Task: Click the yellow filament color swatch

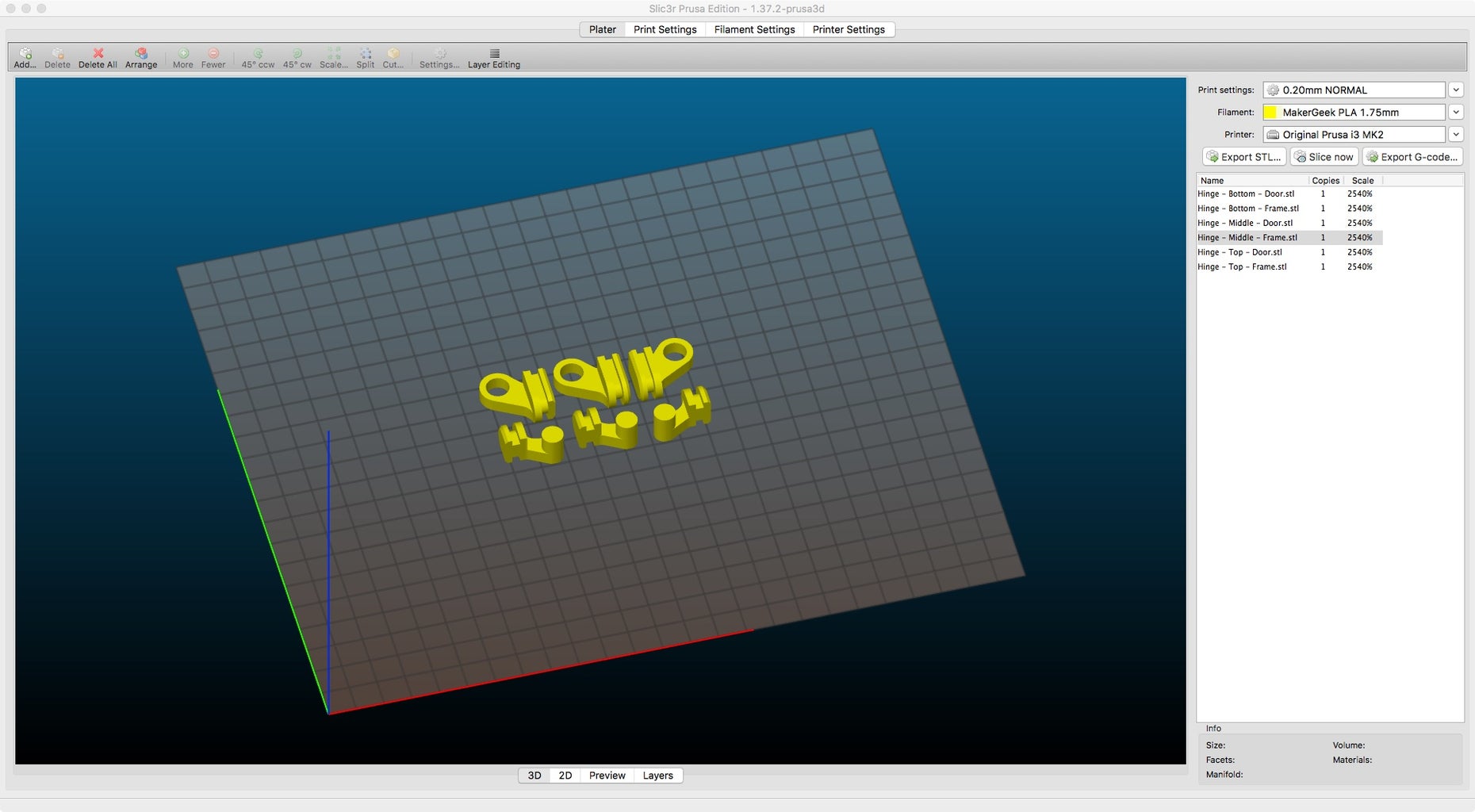Action: click(1270, 112)
